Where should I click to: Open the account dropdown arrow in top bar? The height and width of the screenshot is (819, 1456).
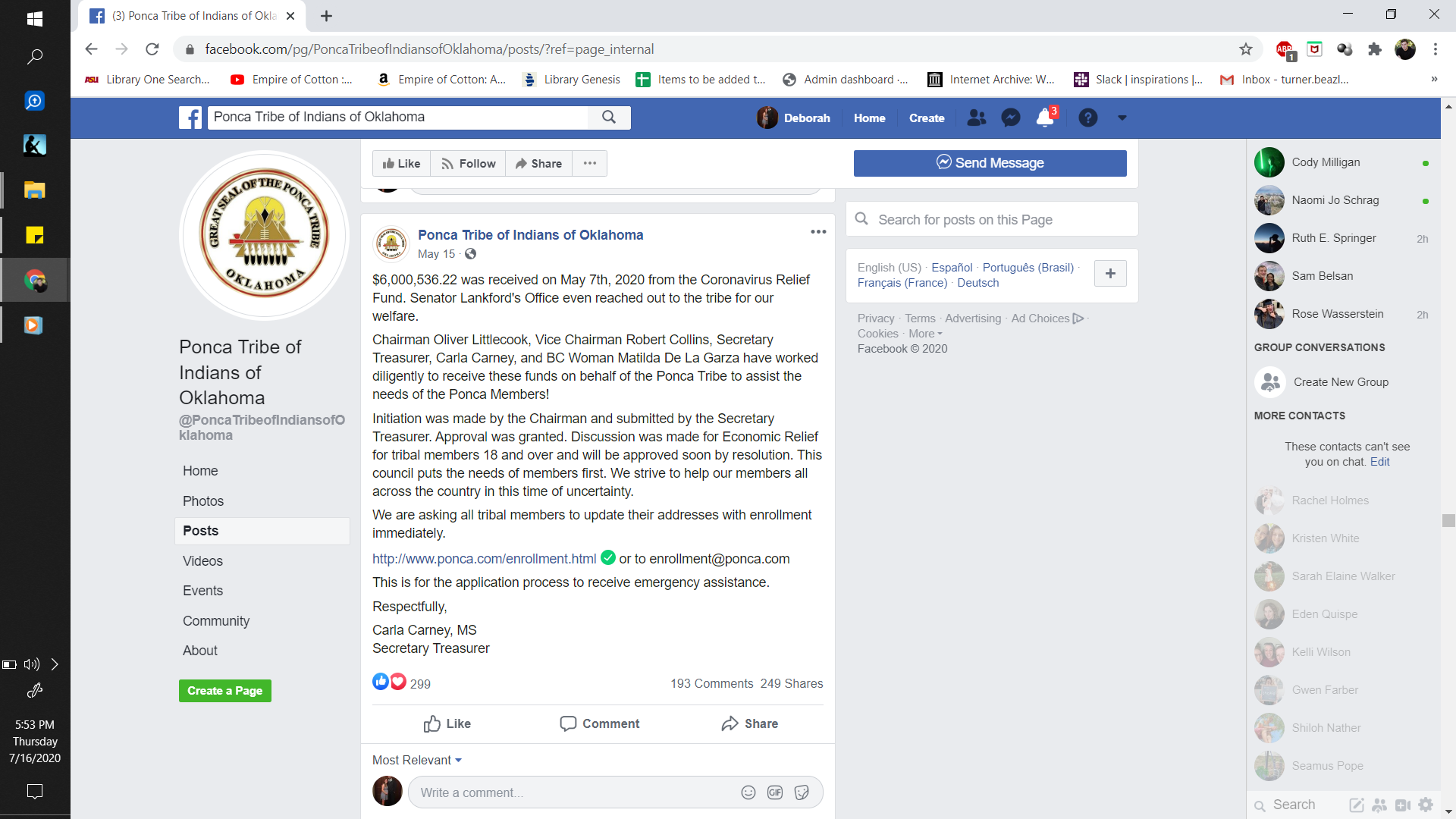[x=1122, y=118]
